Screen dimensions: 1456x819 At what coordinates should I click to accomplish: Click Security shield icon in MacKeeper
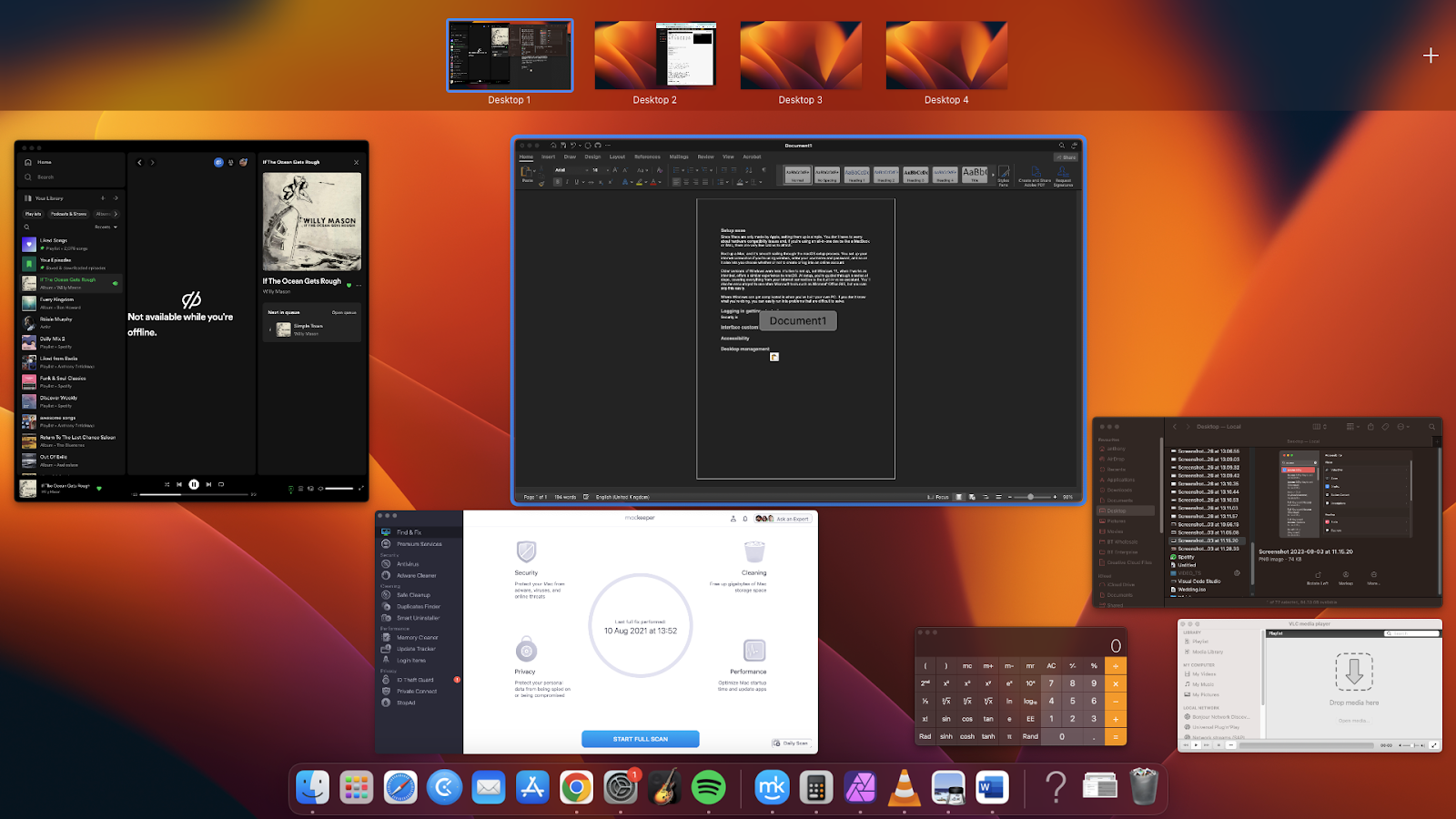click(526, 551)
